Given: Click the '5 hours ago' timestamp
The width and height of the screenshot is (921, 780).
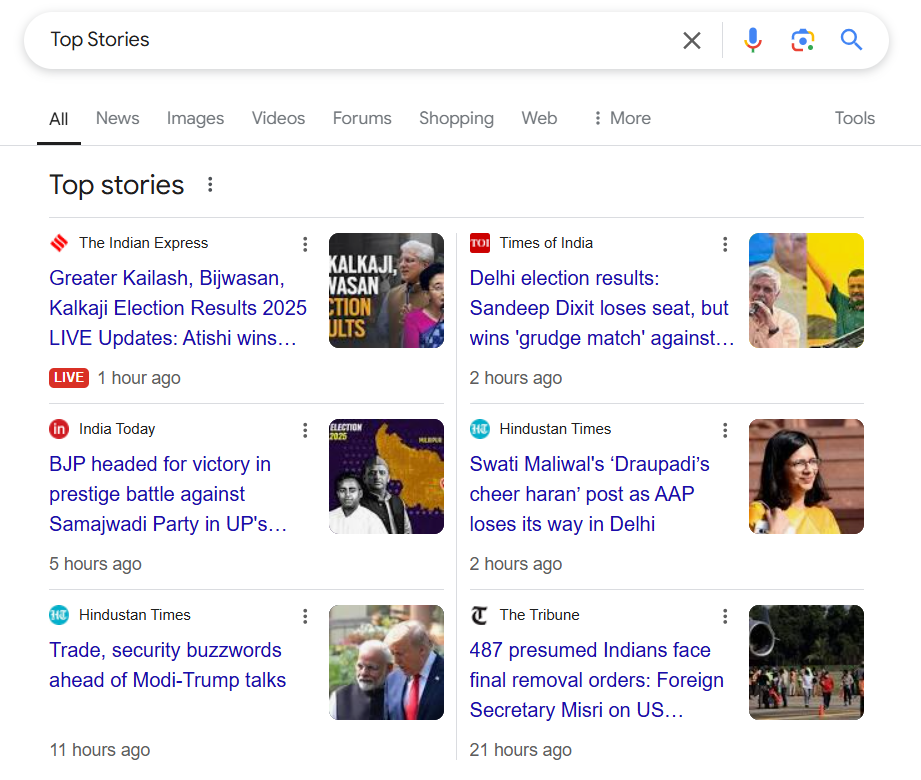Looking at the screenshot, I should click(x=95, y=564).
